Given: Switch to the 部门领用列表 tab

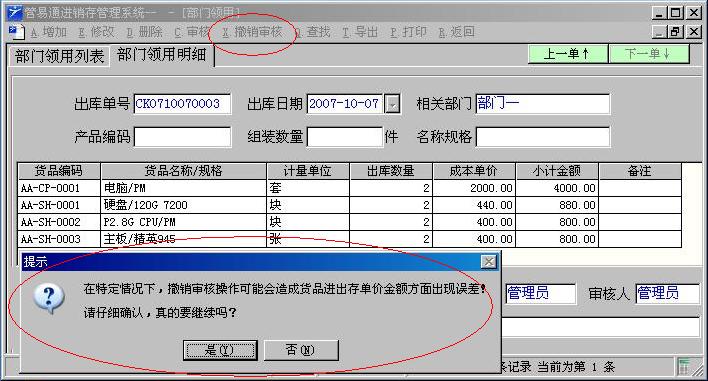Looking at the screenshot, I should tap(59, 56).
